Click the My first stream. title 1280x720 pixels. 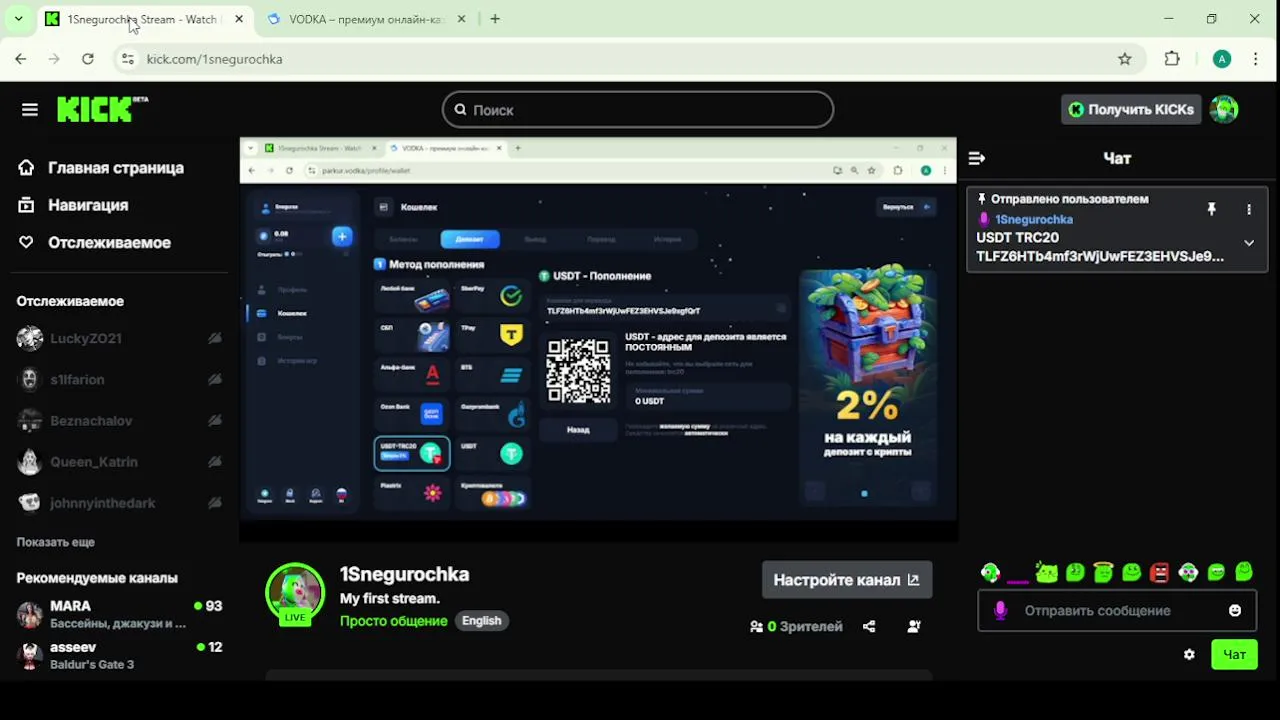click(x=390, y=598)
